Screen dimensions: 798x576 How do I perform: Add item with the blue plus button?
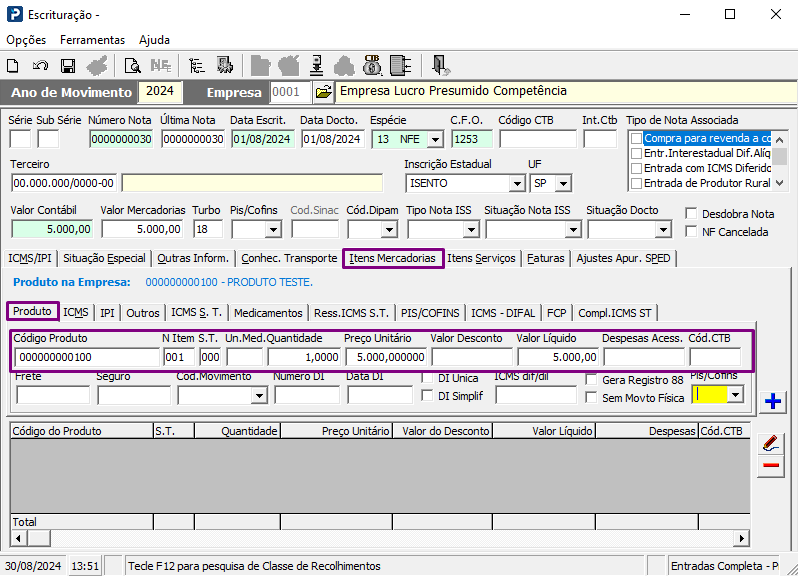[x=772, y=402]
